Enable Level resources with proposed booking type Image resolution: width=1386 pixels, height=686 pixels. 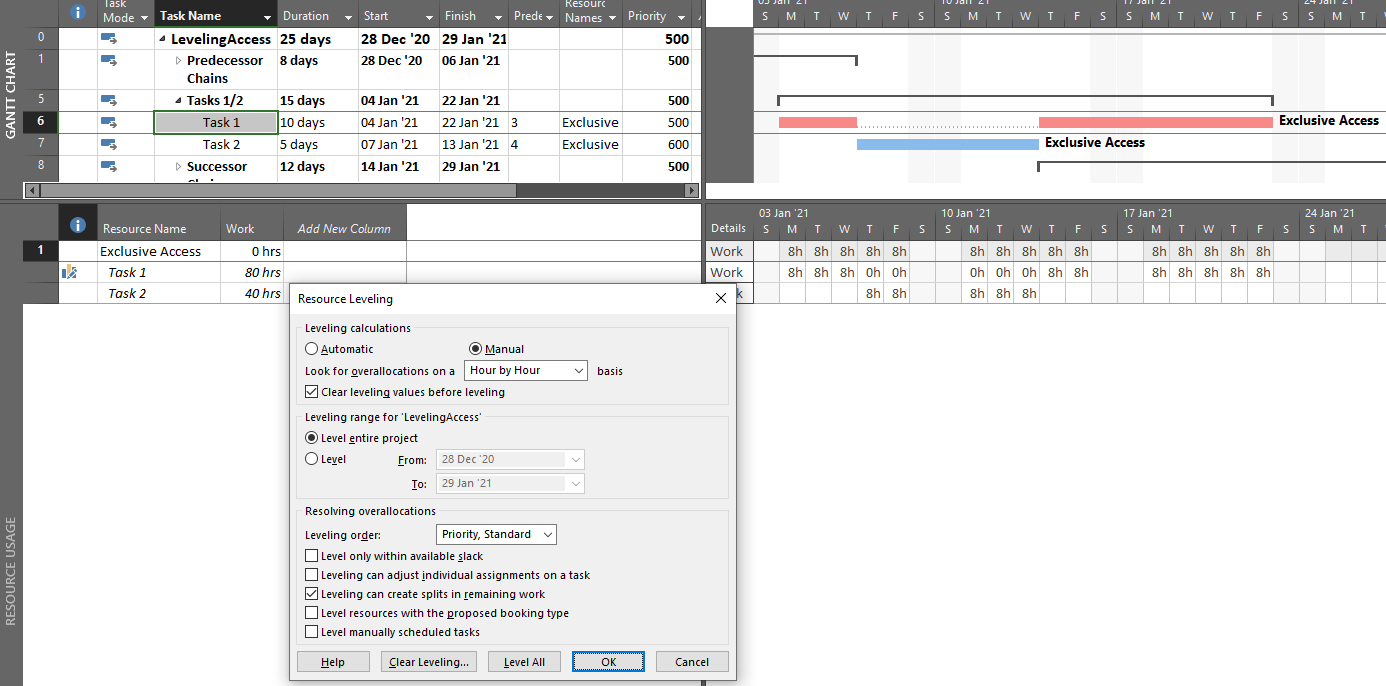click(x=312, y=613)
